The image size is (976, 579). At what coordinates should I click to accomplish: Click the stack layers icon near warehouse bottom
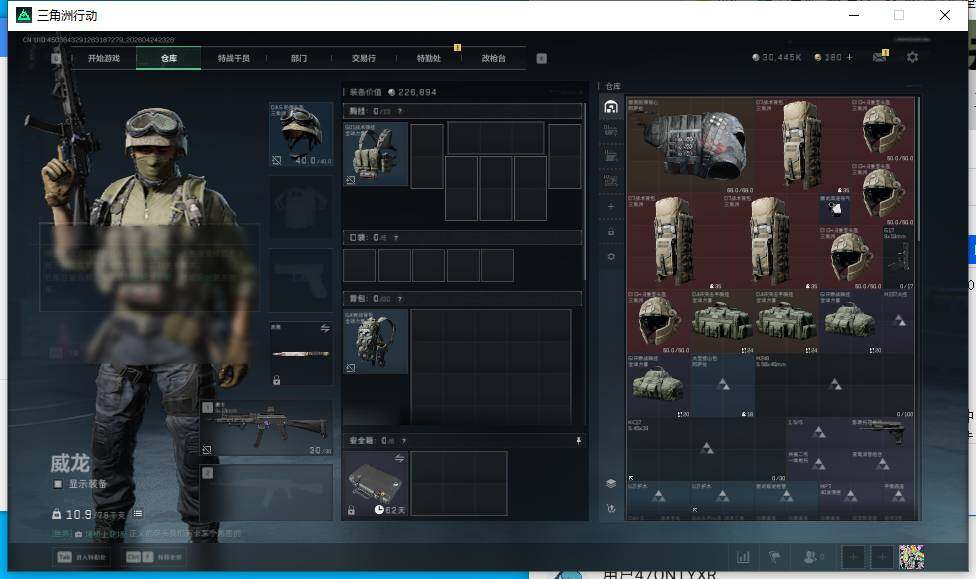(611, 483)
